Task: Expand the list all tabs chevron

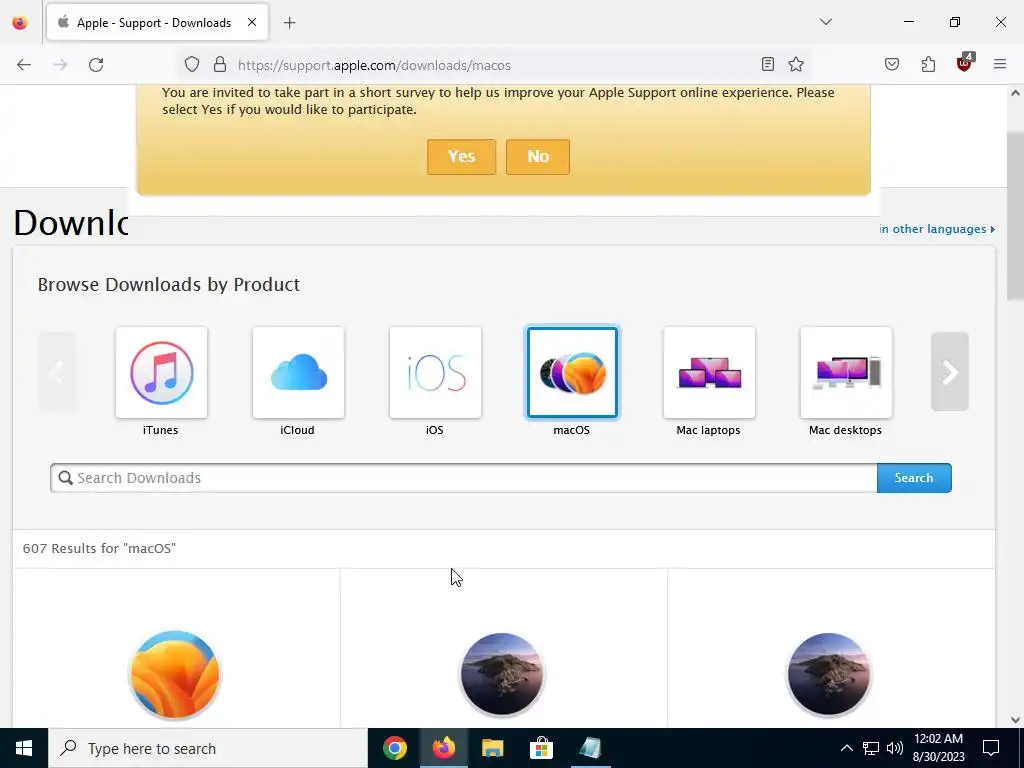Action: tap(825, 22)
